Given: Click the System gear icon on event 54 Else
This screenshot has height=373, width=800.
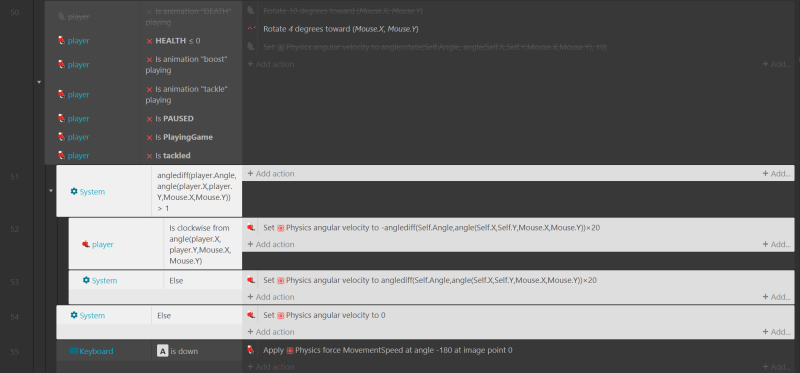Looking at the screenshot, I should [x=74, y=315].
